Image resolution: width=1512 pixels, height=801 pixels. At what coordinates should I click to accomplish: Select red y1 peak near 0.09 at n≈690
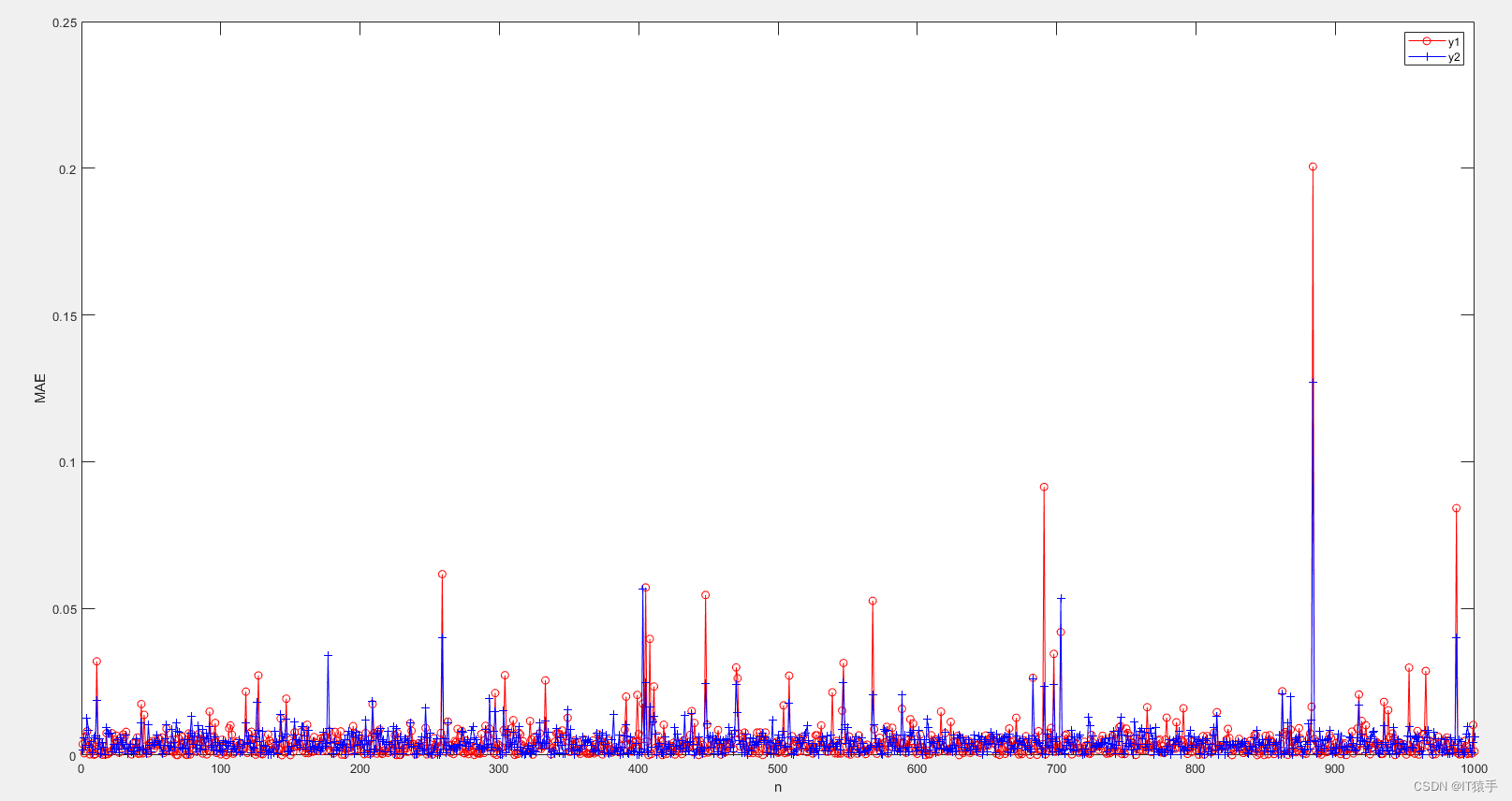tap(1044, 488)
